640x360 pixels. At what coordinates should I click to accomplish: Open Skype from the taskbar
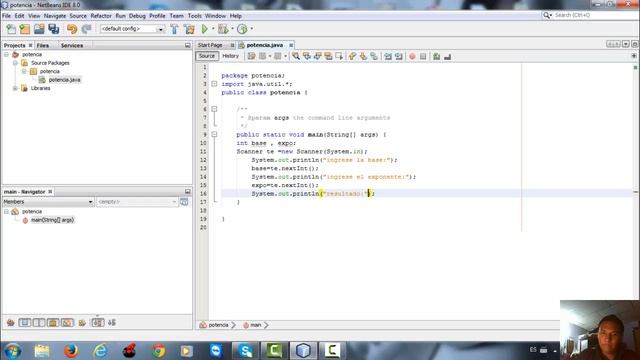[x=245, y=351]
